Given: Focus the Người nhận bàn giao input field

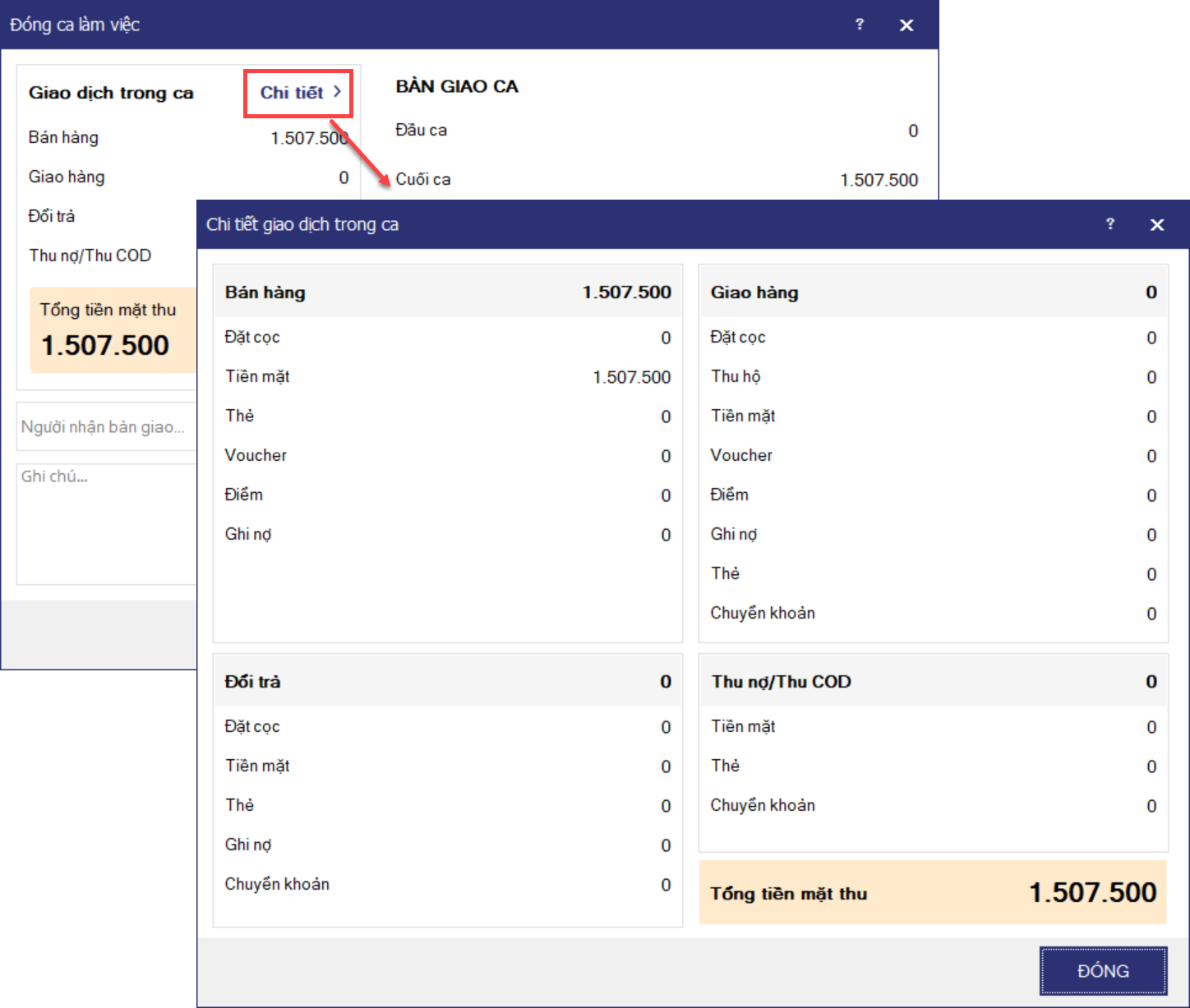Looking at the screenshot, I should pyautogui.click(x=107, y=426).
